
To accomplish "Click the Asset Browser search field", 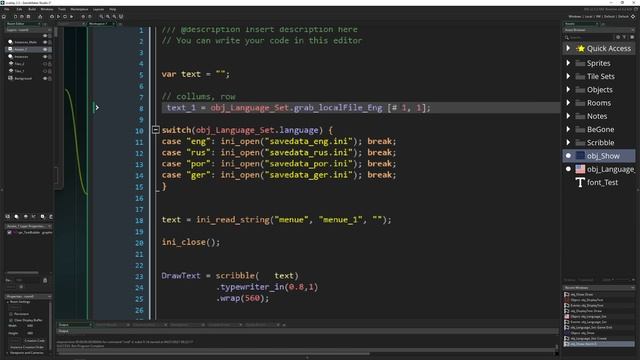I will pos(591,37).
